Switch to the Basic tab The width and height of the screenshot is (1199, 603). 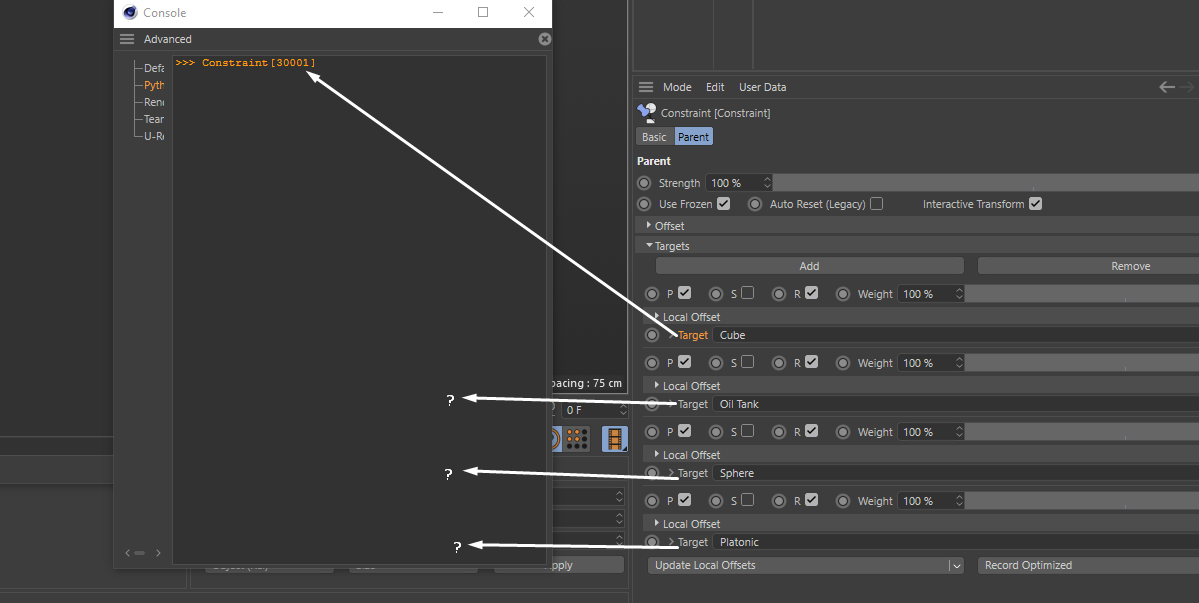654,137
